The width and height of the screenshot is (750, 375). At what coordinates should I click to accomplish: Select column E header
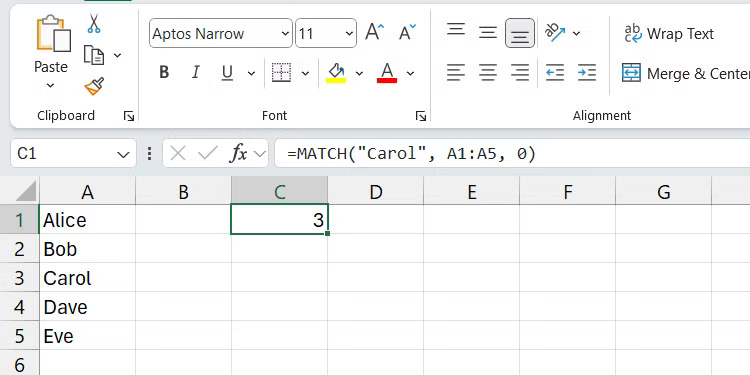tap(472, 192)
